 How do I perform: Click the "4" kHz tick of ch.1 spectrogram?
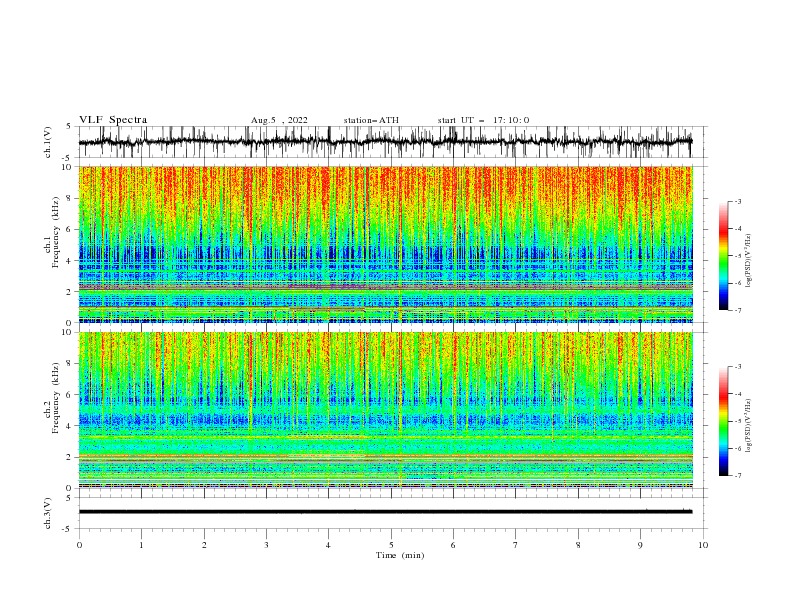click(x=70, y=261)
